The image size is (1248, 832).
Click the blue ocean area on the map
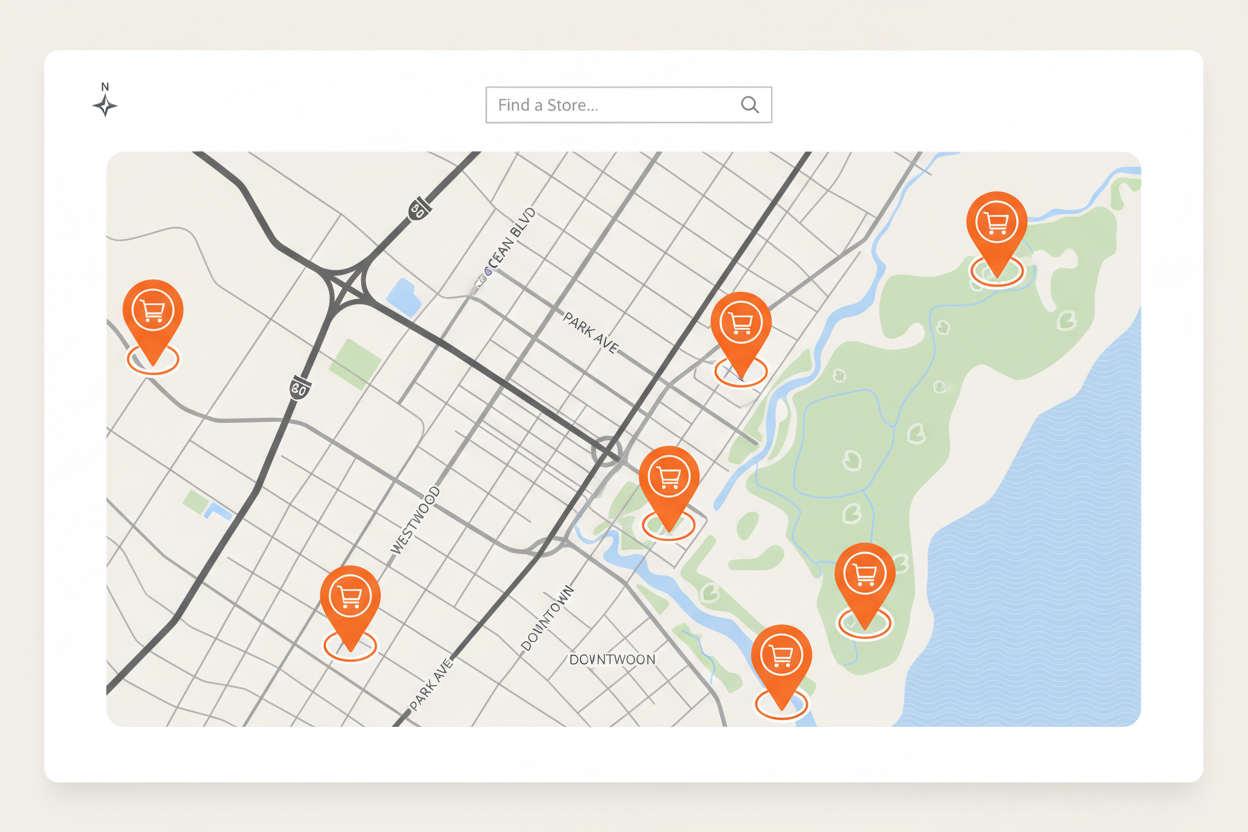click(1040, 560)
